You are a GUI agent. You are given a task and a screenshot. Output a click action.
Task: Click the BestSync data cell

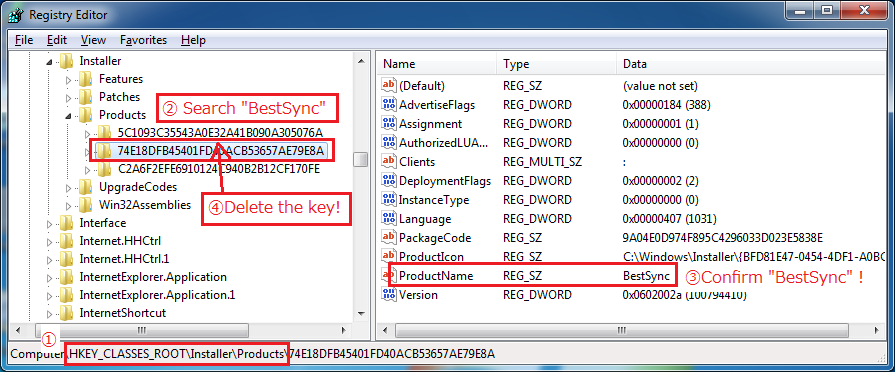tap(646, 276)
